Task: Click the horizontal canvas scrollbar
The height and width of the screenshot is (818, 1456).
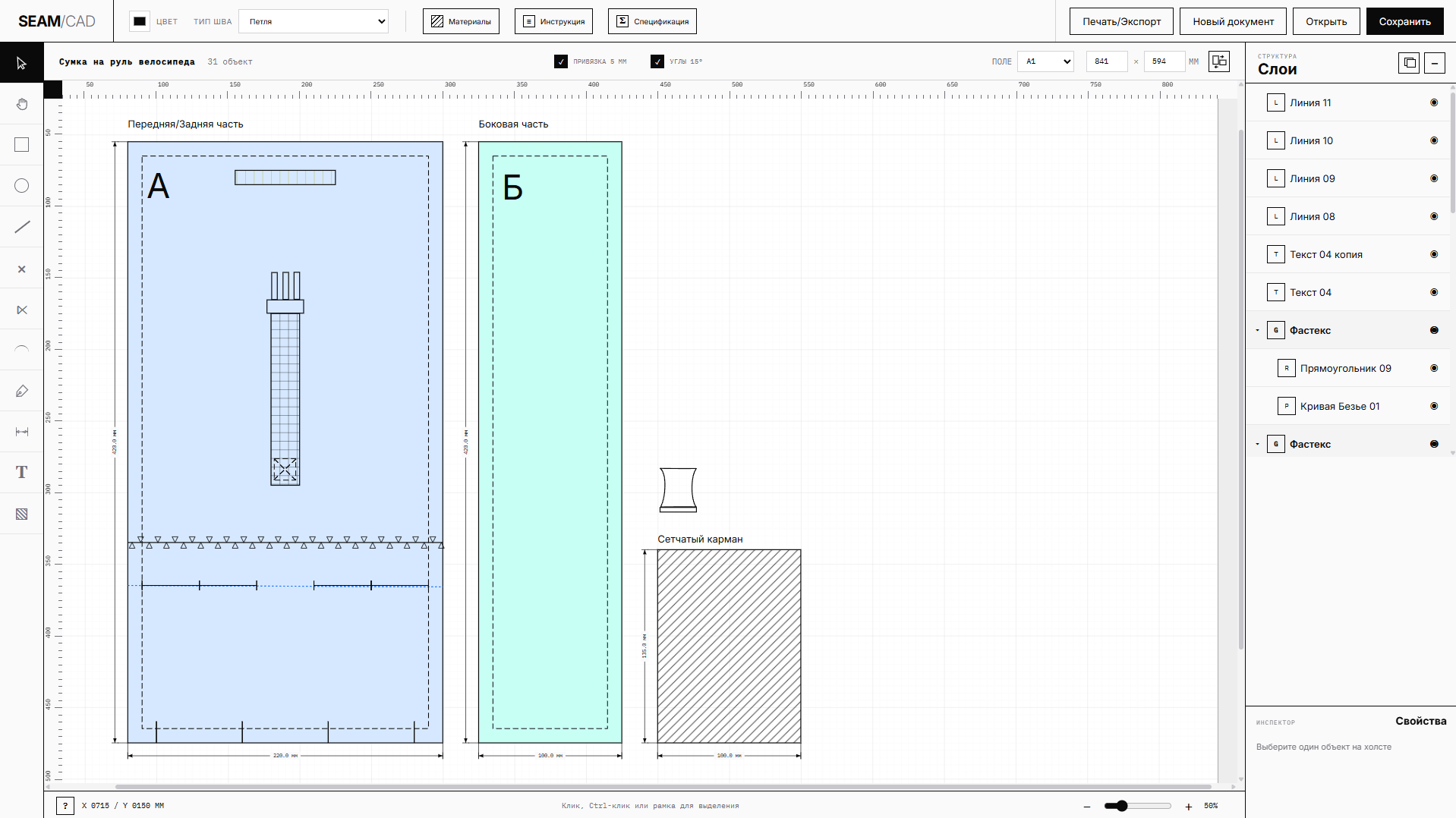Action: 663,787
